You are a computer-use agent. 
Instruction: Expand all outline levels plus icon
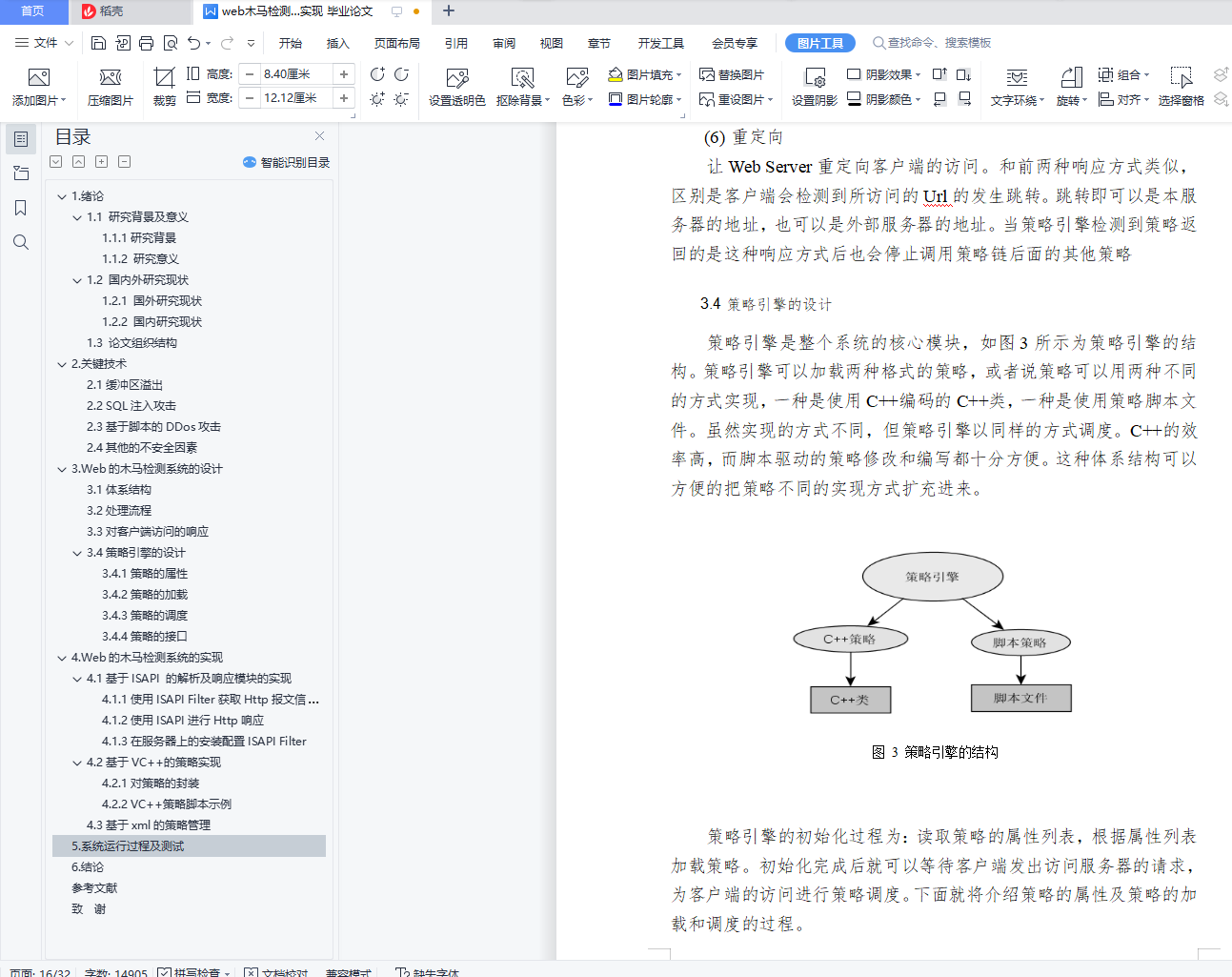tap(101, 162)
